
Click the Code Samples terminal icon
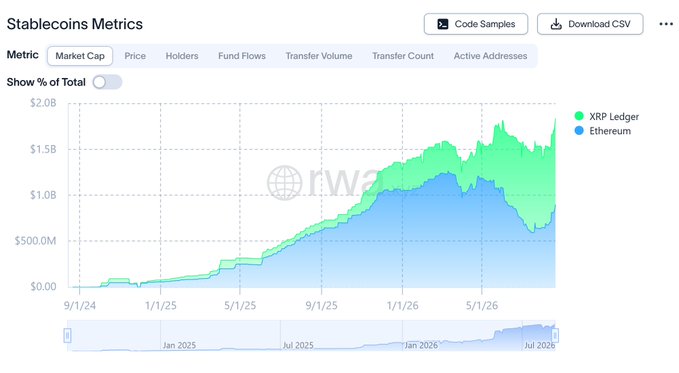[443, 24]
